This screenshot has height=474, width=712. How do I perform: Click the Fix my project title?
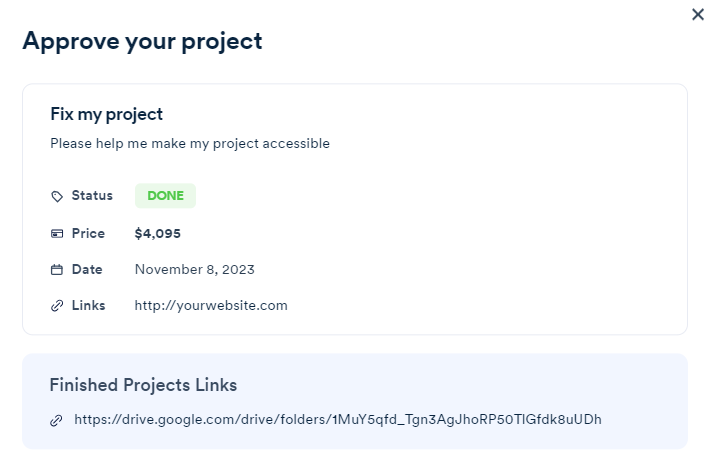click(x=106, y=114)
